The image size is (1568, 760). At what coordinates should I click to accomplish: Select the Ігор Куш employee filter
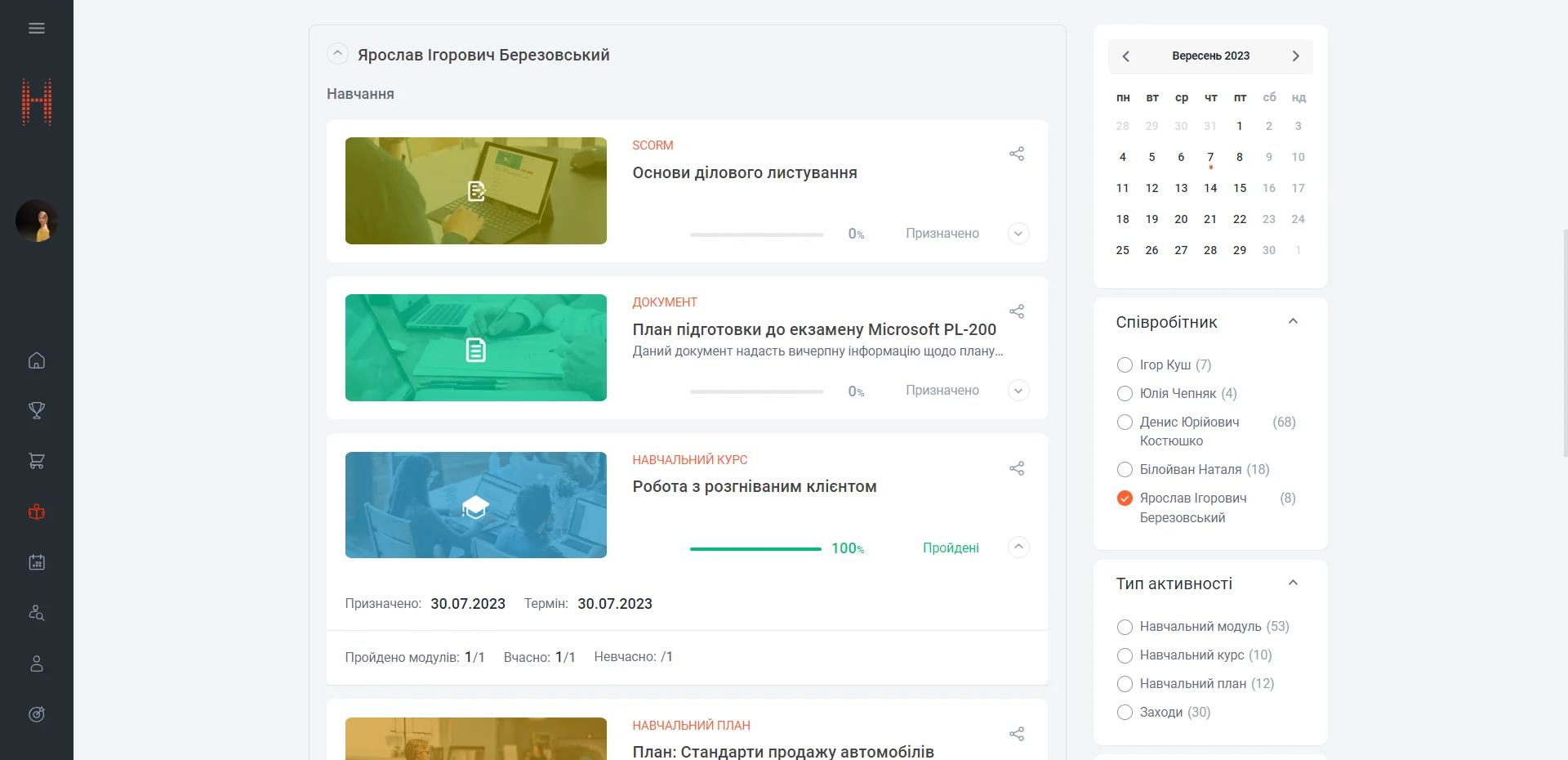tap(1125, 364)
